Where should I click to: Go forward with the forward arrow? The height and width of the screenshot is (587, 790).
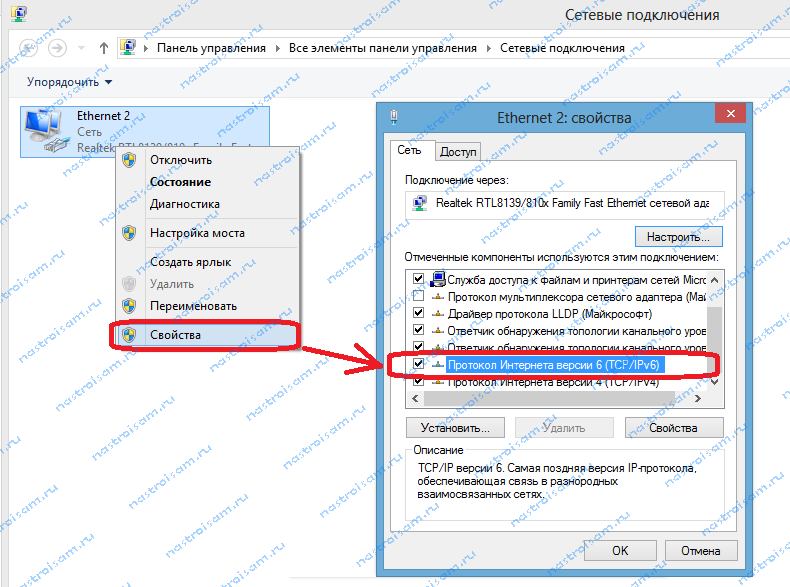[x=57, y=48]
